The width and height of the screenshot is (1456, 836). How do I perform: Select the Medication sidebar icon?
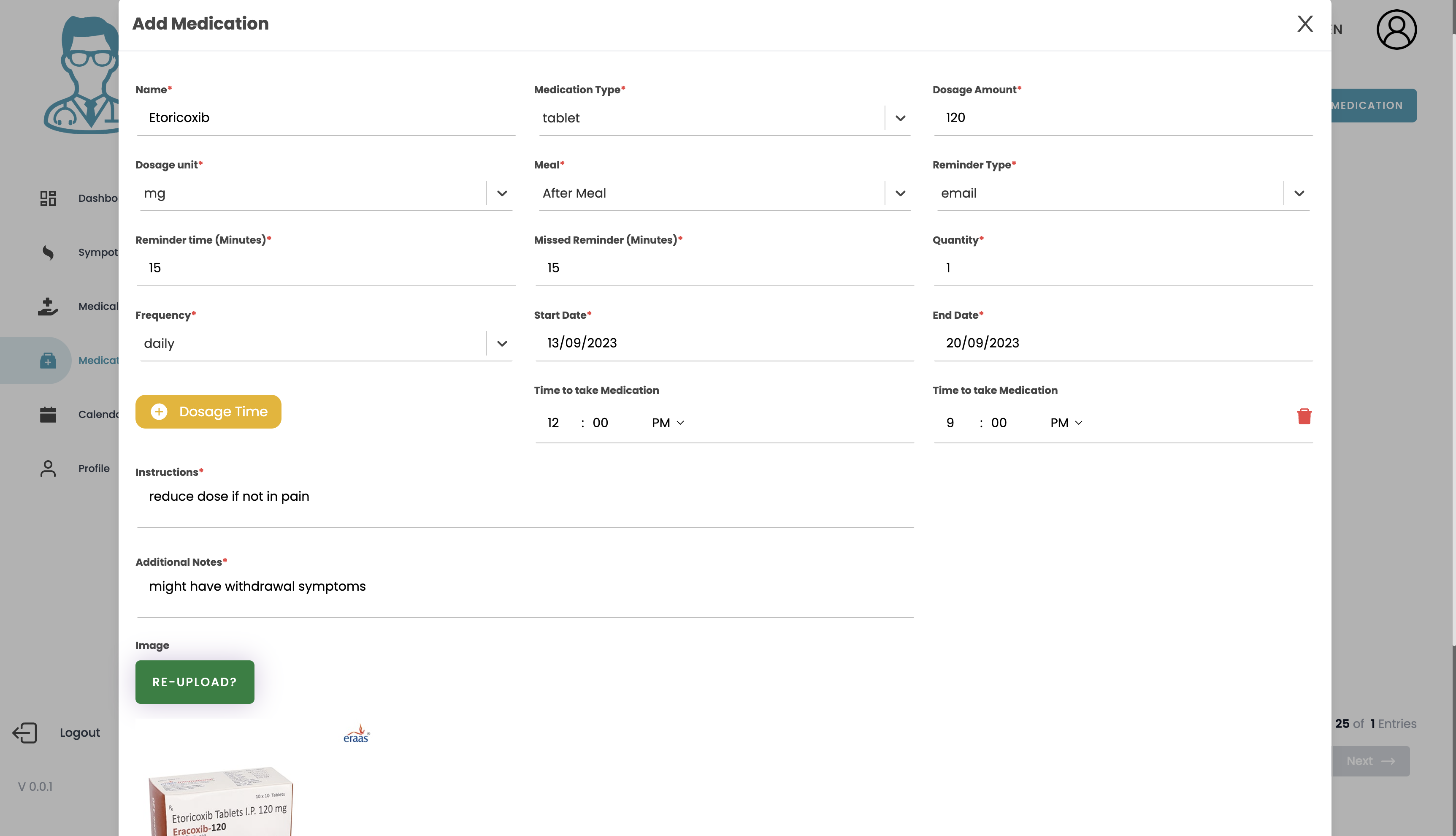[x=48, y=360]
